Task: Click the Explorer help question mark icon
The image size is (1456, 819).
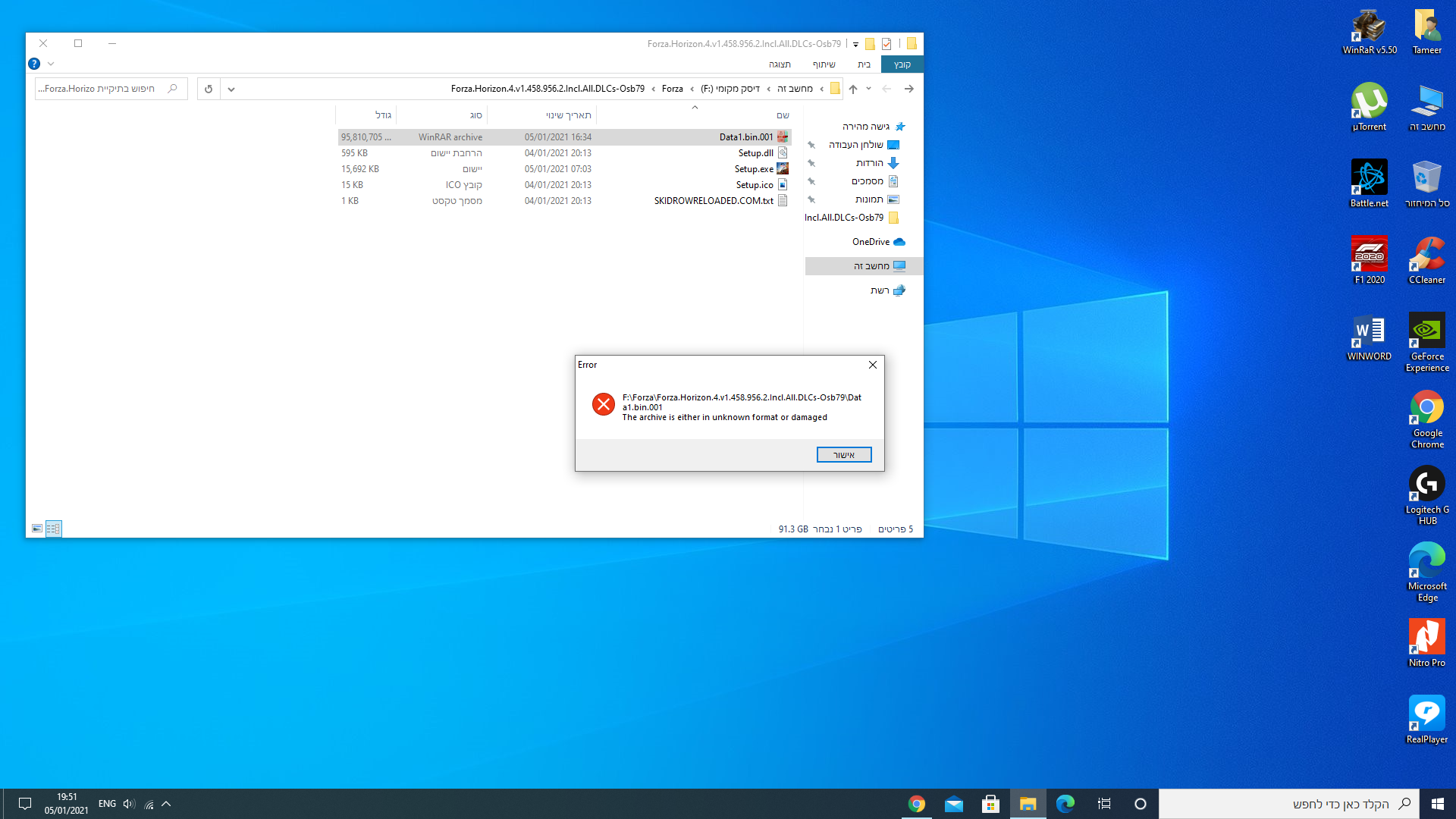Action: pos(34,64)
